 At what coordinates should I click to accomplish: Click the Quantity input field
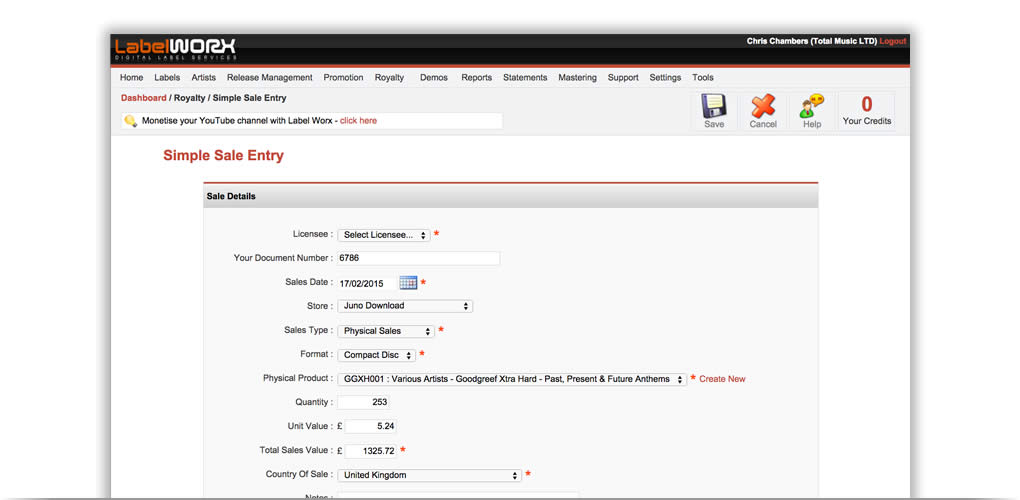364,402
